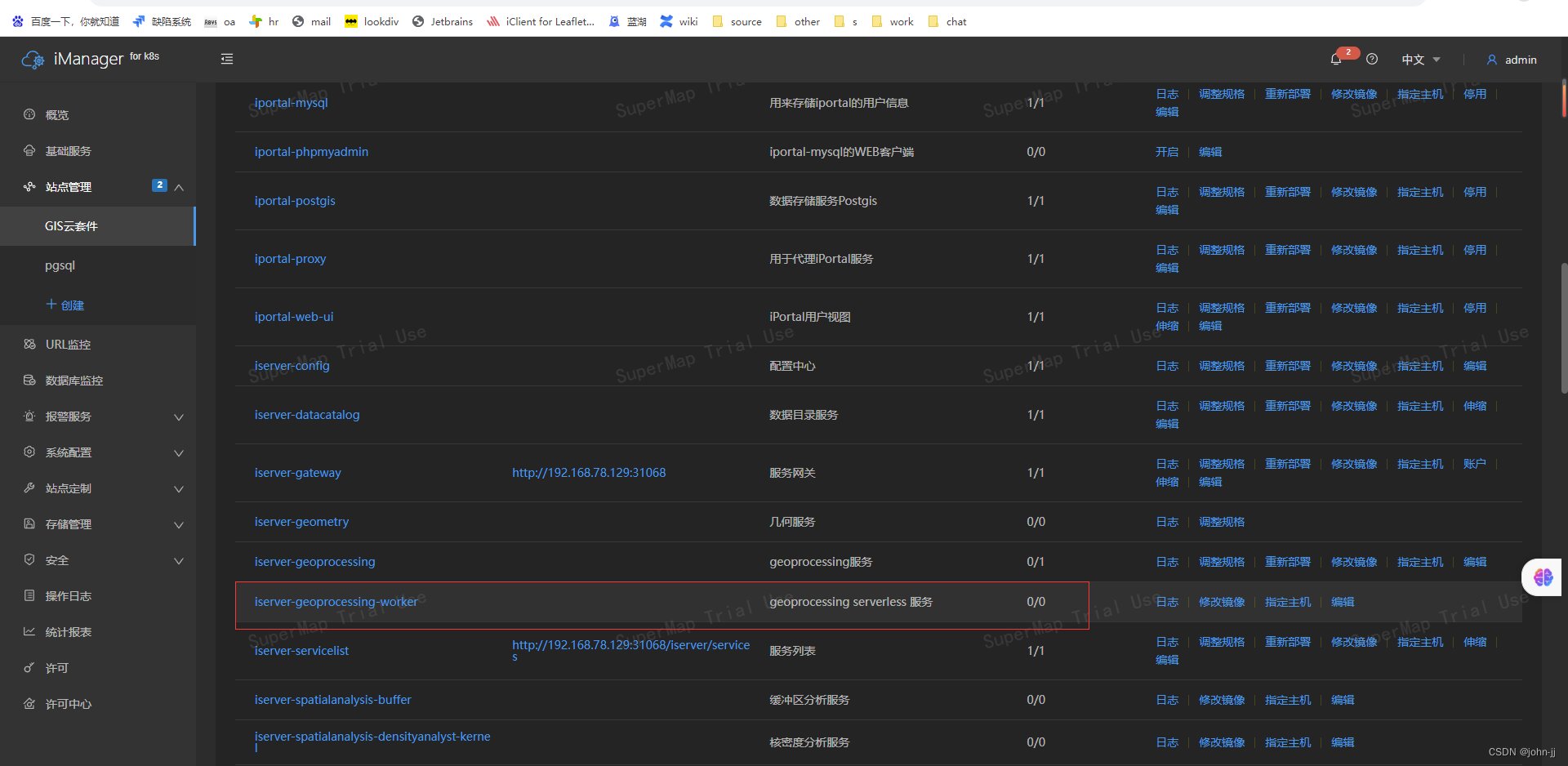Open the iportal-web-ui service name

coord(294,317)
